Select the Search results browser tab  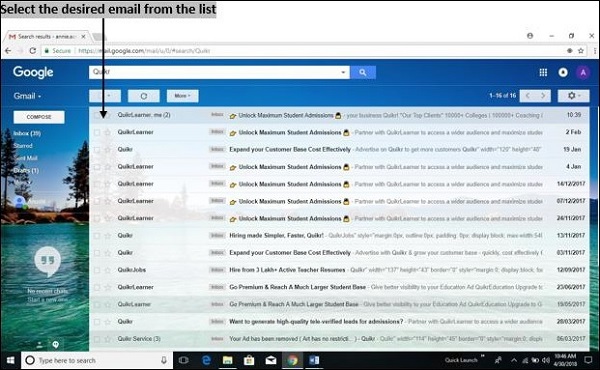[46, 37]
